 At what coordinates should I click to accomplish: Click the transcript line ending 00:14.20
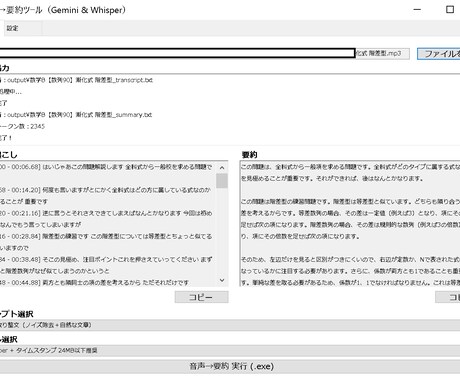tap(105, 190)
